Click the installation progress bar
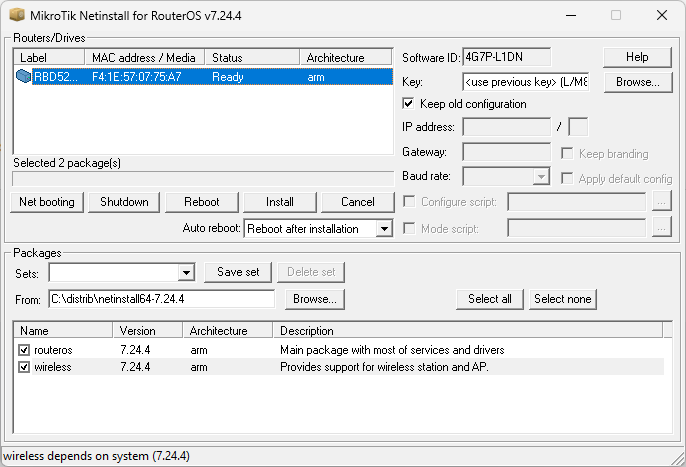The width and height of the screenshot is (686, 467). pos(203,179)
